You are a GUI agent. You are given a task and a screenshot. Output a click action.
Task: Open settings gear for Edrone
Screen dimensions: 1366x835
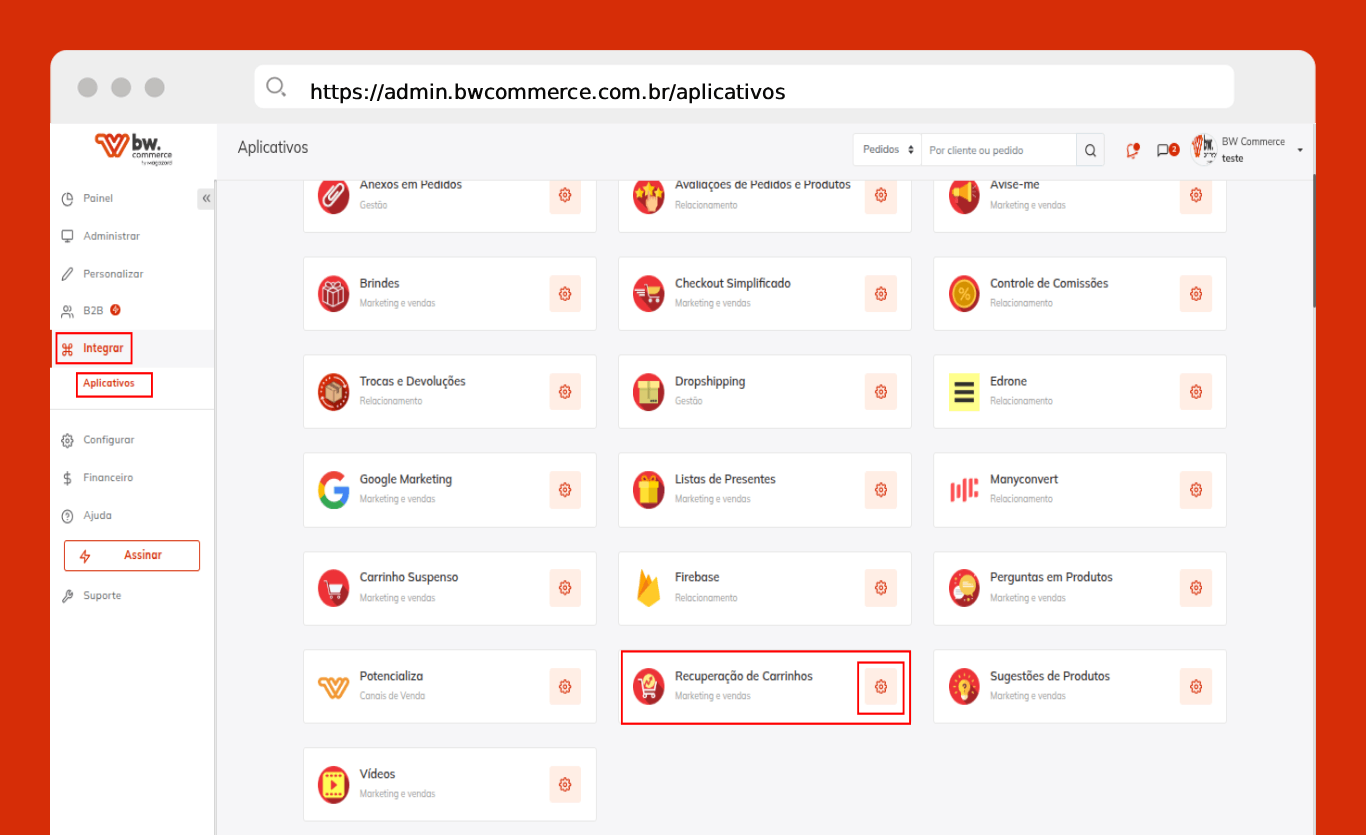pyautogui.click(x=1196, y=392)
